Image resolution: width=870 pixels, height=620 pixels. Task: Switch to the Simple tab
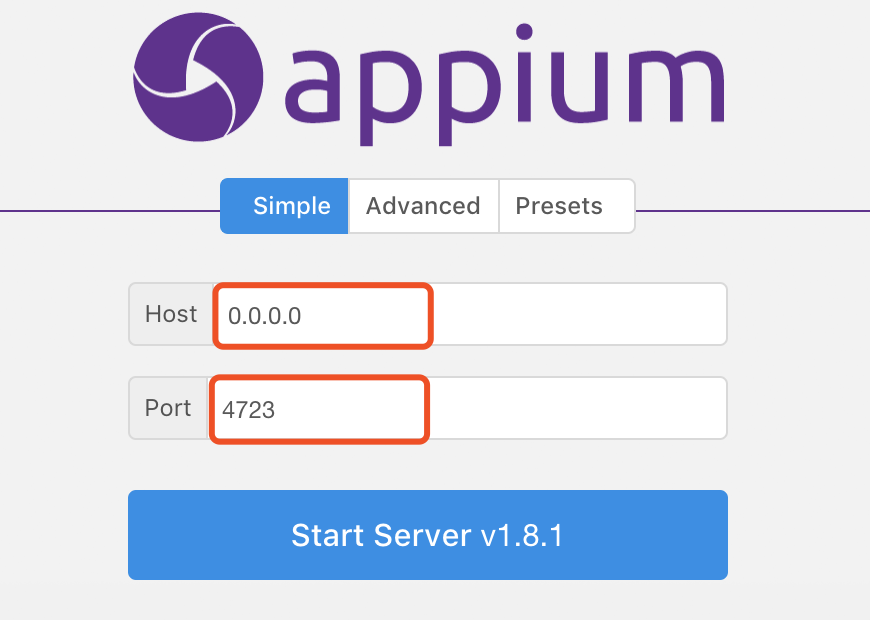point(284,206)
